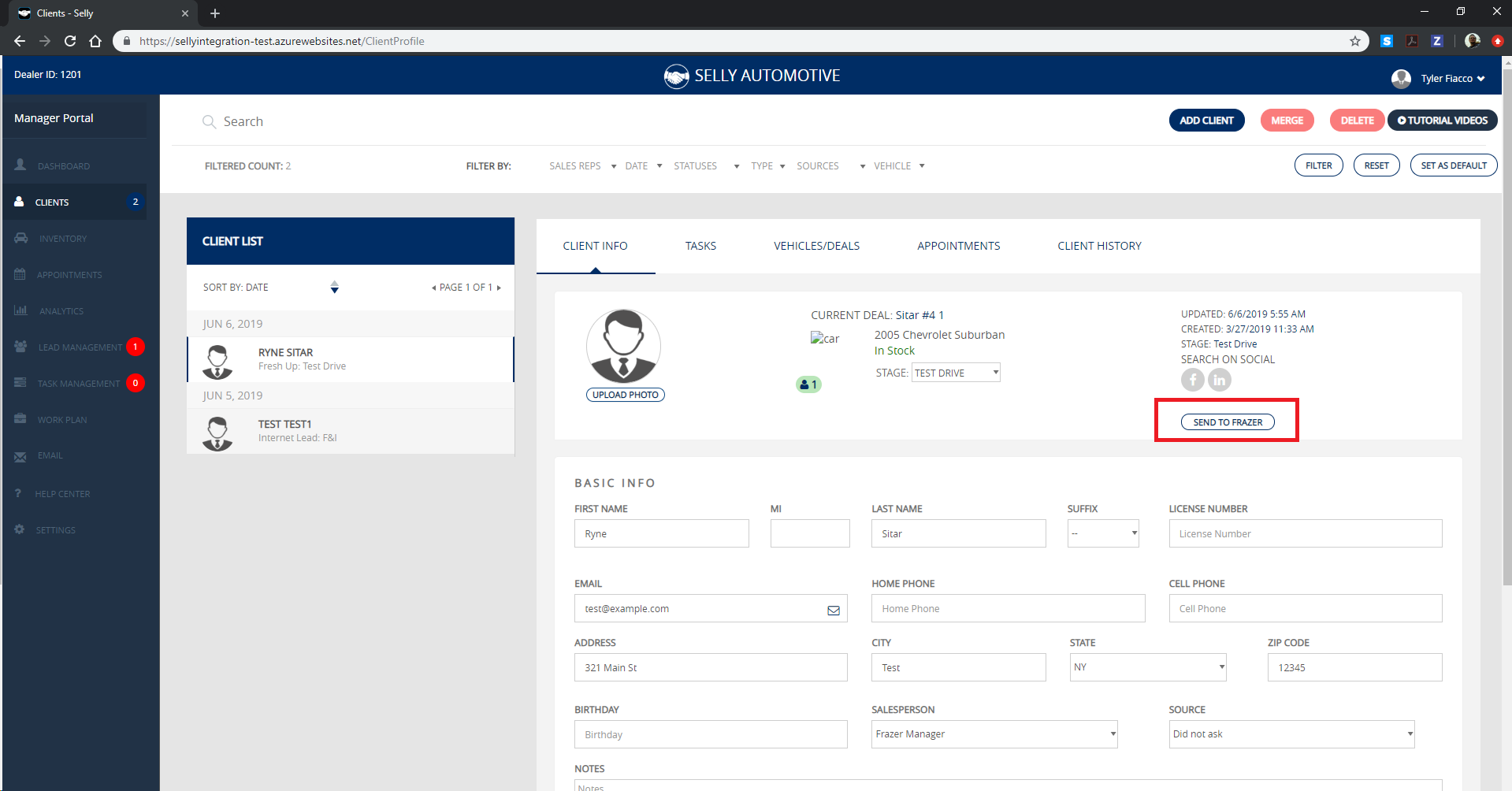
Task: Click the search magnifier icon
Action: tap(209, 121)
